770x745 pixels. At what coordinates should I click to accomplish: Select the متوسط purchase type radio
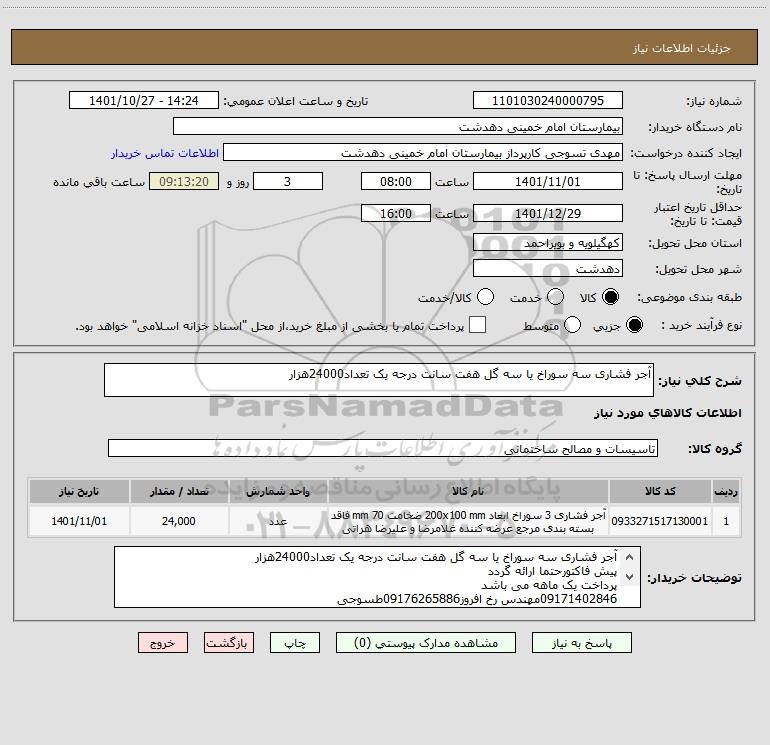point(573,325)
